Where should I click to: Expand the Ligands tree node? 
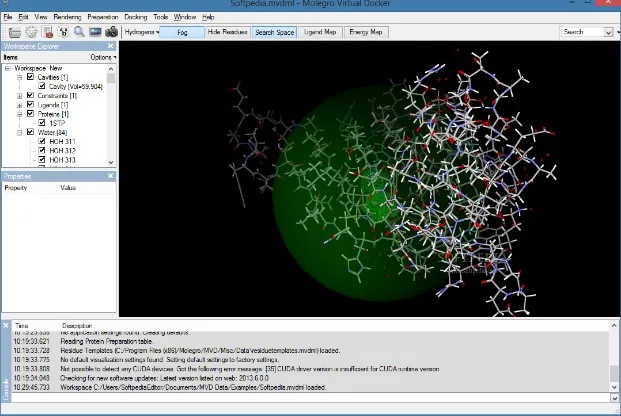click(x=19, y=105)
